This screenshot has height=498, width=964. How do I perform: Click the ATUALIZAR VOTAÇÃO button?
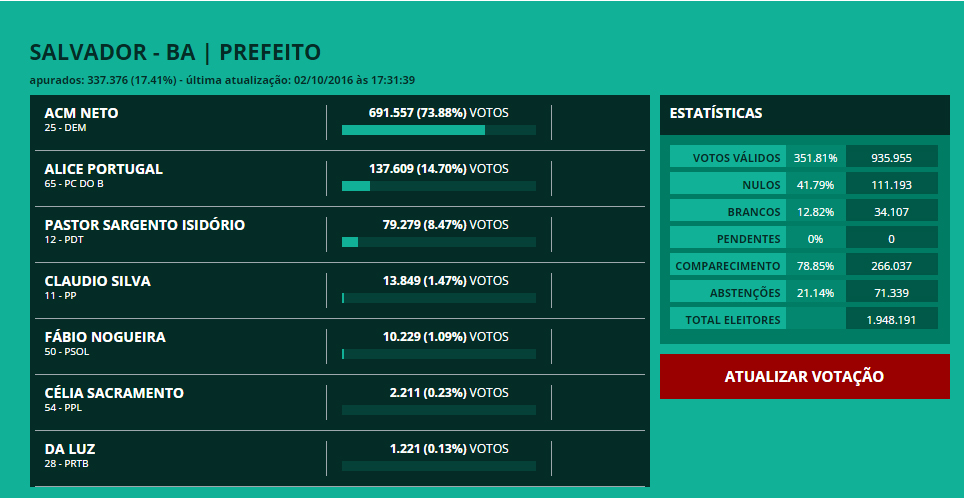click(x=804, y=376)
